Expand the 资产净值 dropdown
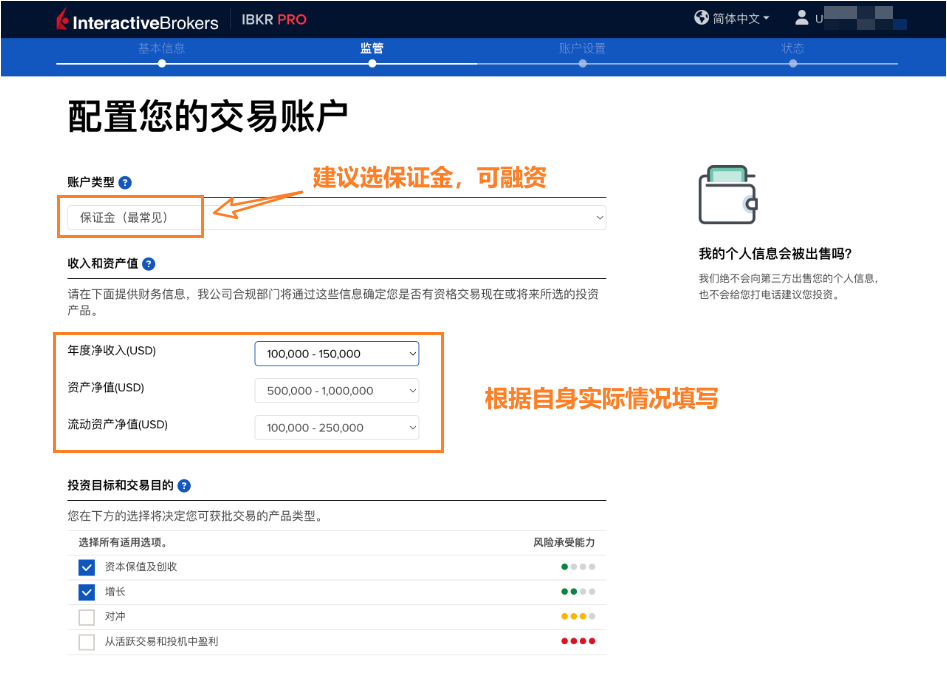Screen dimensions: 947x676 point(337,391)
